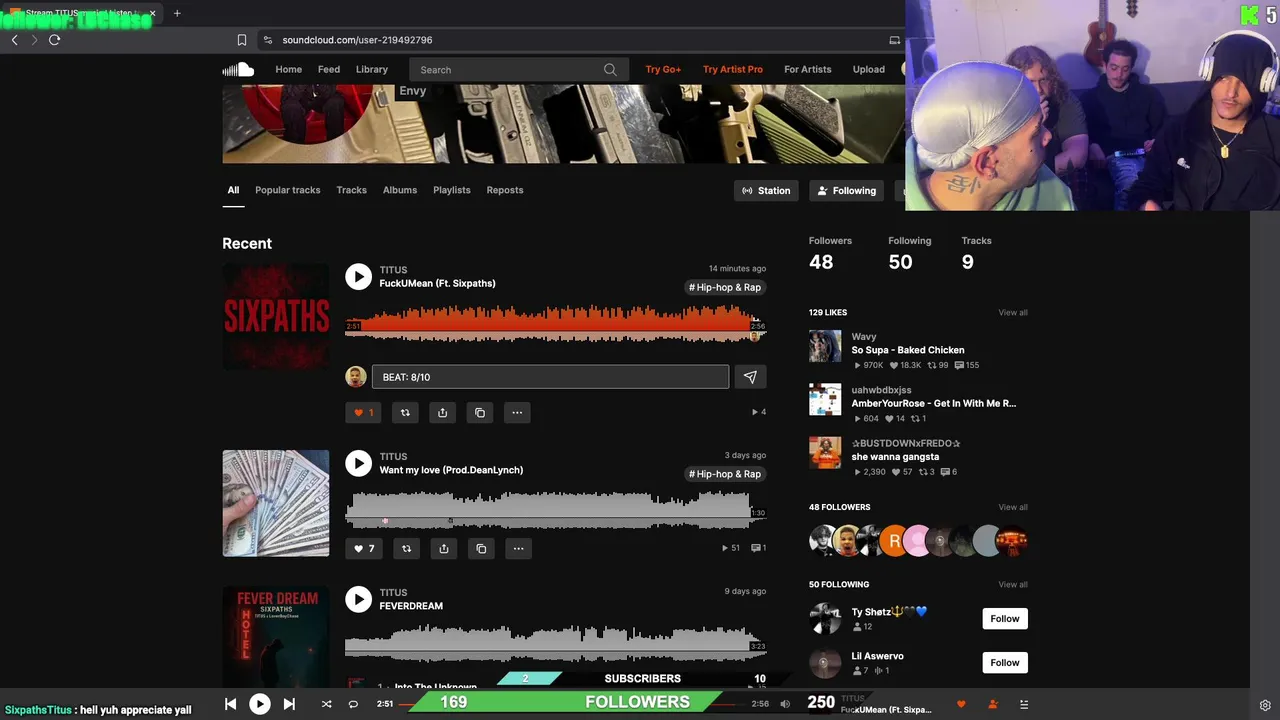Click play button in bottom player bar
Screen dimensions: 1280x720
tap(259, 704)
